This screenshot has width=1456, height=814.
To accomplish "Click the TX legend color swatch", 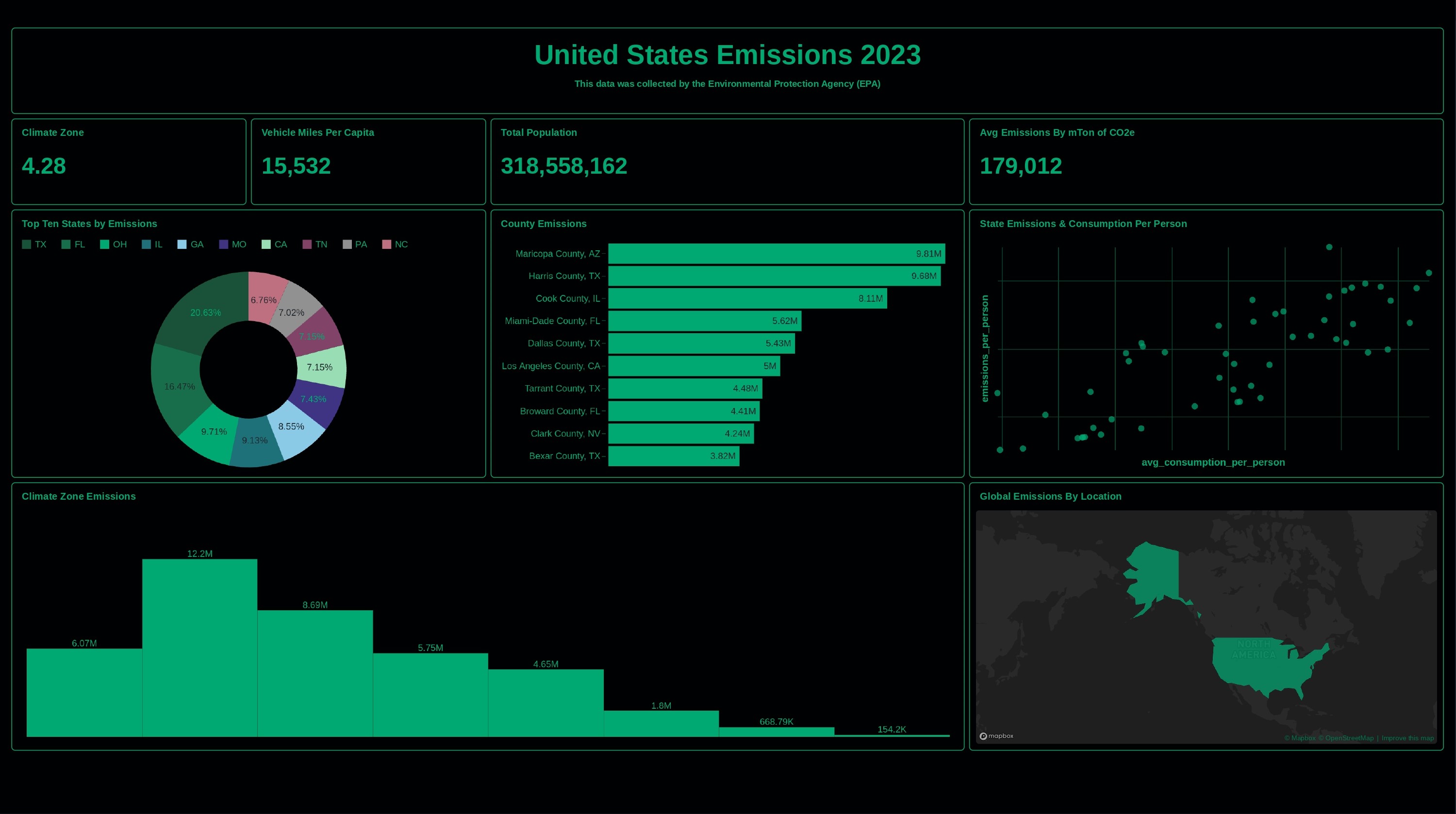I will [x=27, y=244].
